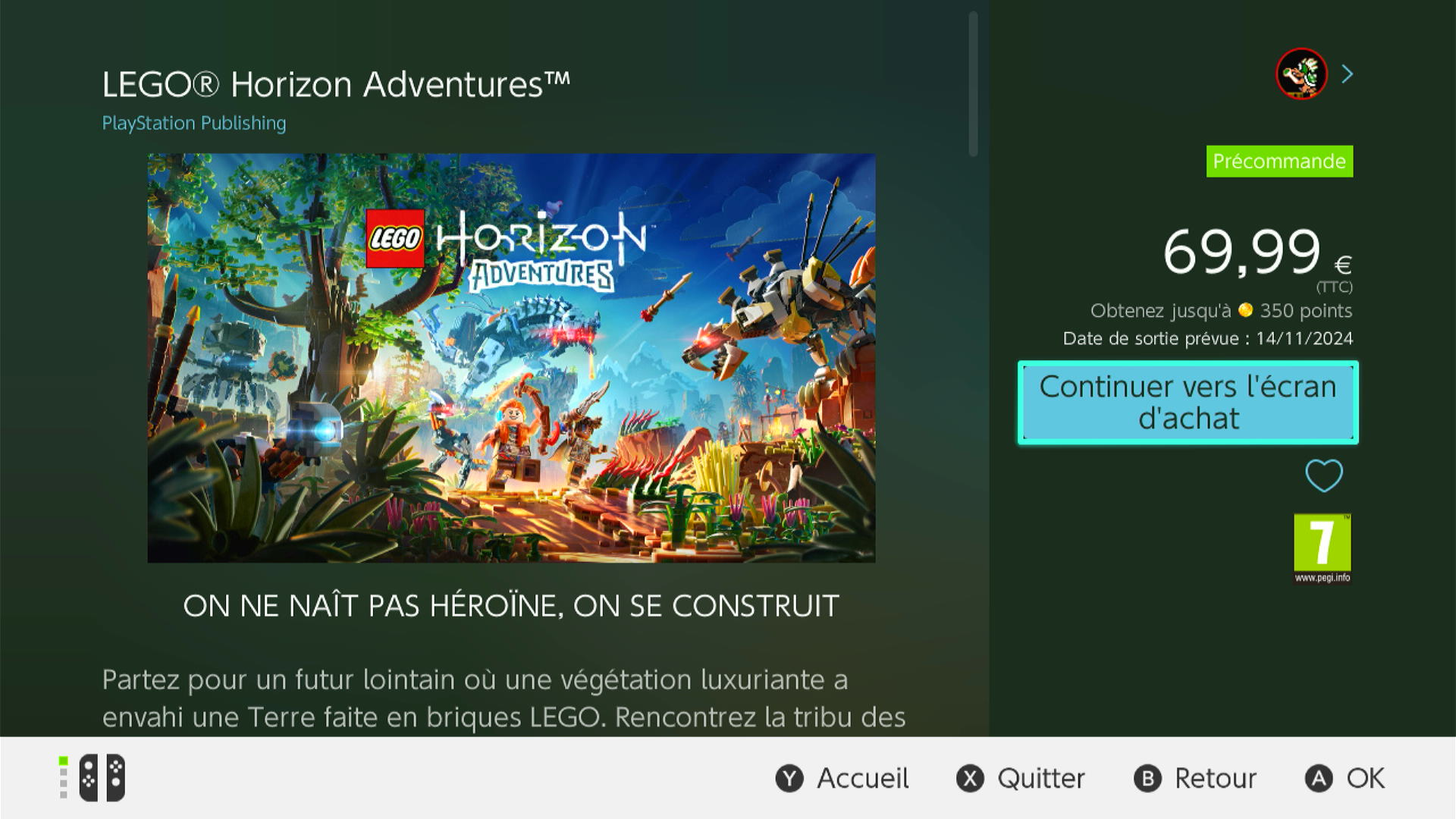
Task: Click the gold points coin icon
Action: [1245, 310]
